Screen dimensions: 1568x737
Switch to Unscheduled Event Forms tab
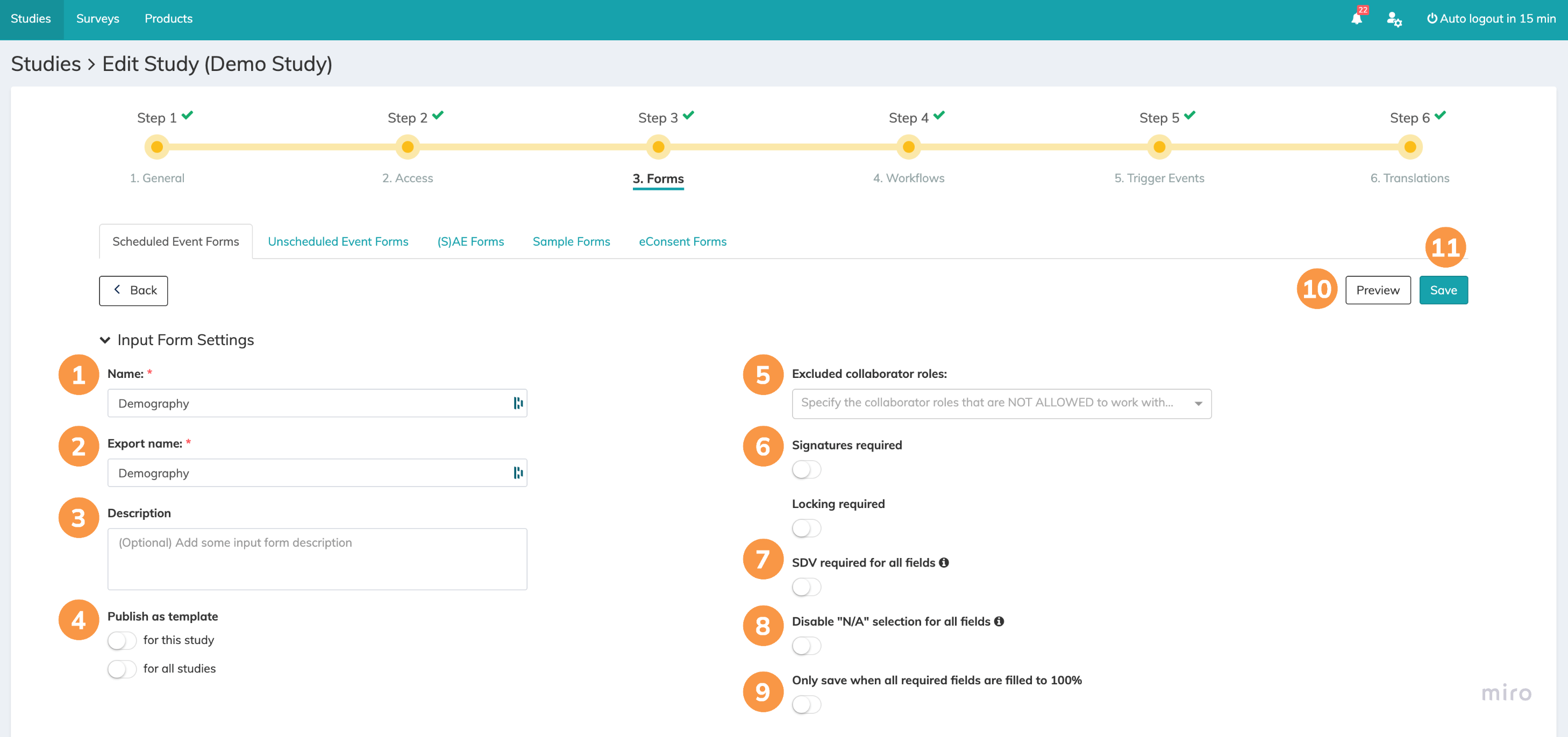tap(338, 241)
